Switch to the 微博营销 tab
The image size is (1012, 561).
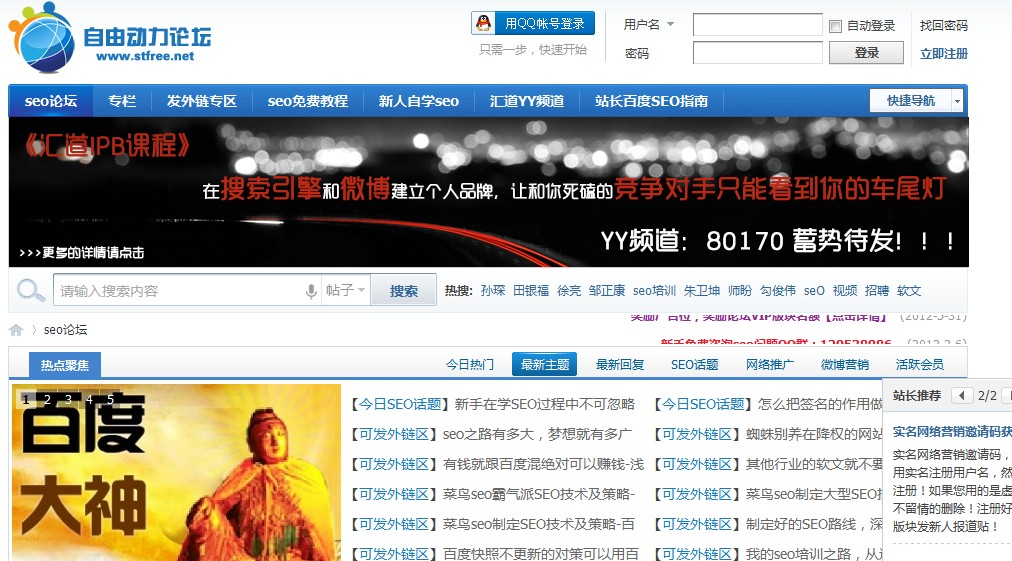tap(845, 365)
